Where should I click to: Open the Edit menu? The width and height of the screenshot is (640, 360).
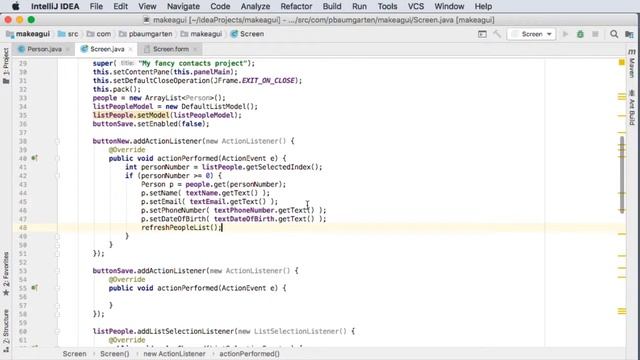point(120,7)
